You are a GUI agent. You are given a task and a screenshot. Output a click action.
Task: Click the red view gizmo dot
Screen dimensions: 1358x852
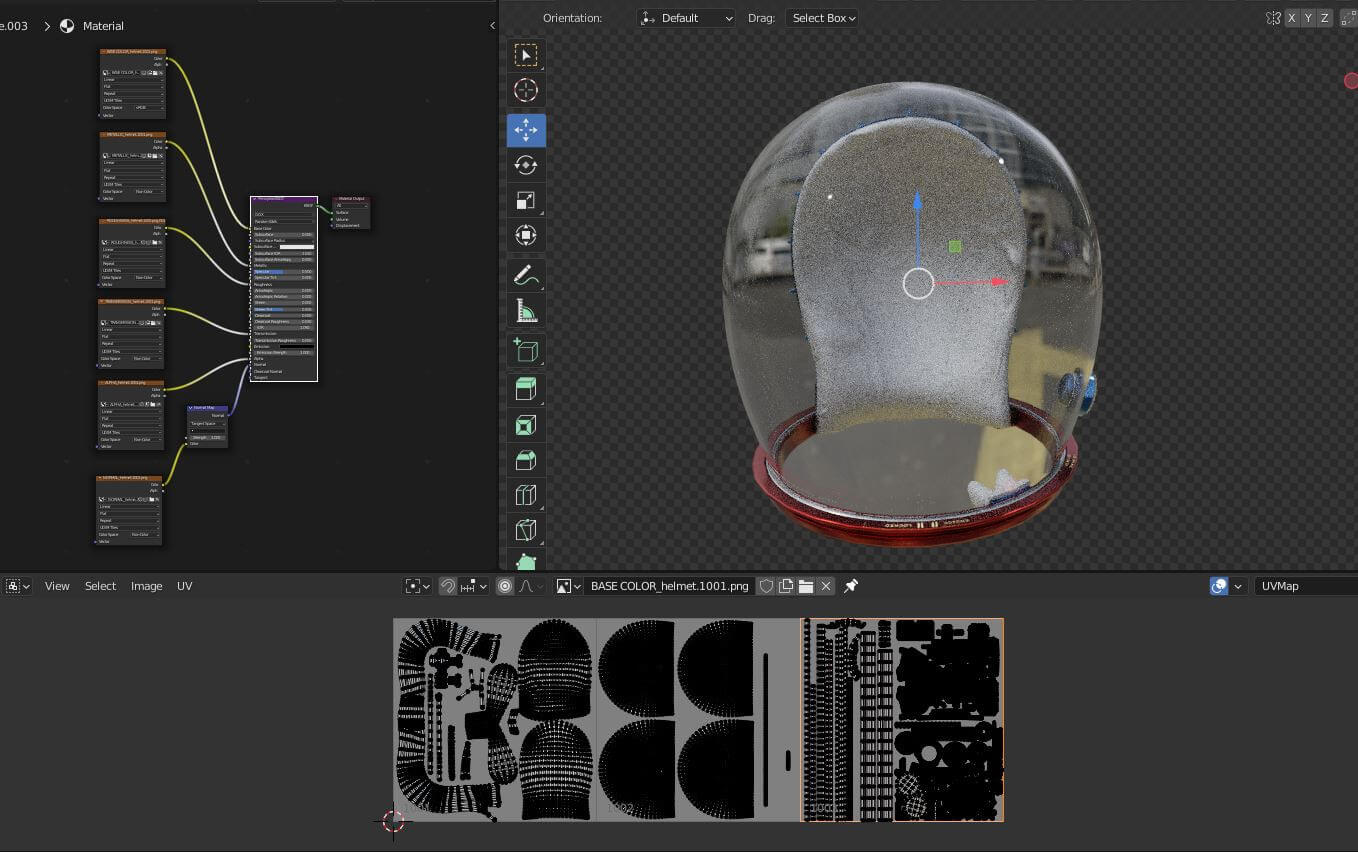point(1351,81)
